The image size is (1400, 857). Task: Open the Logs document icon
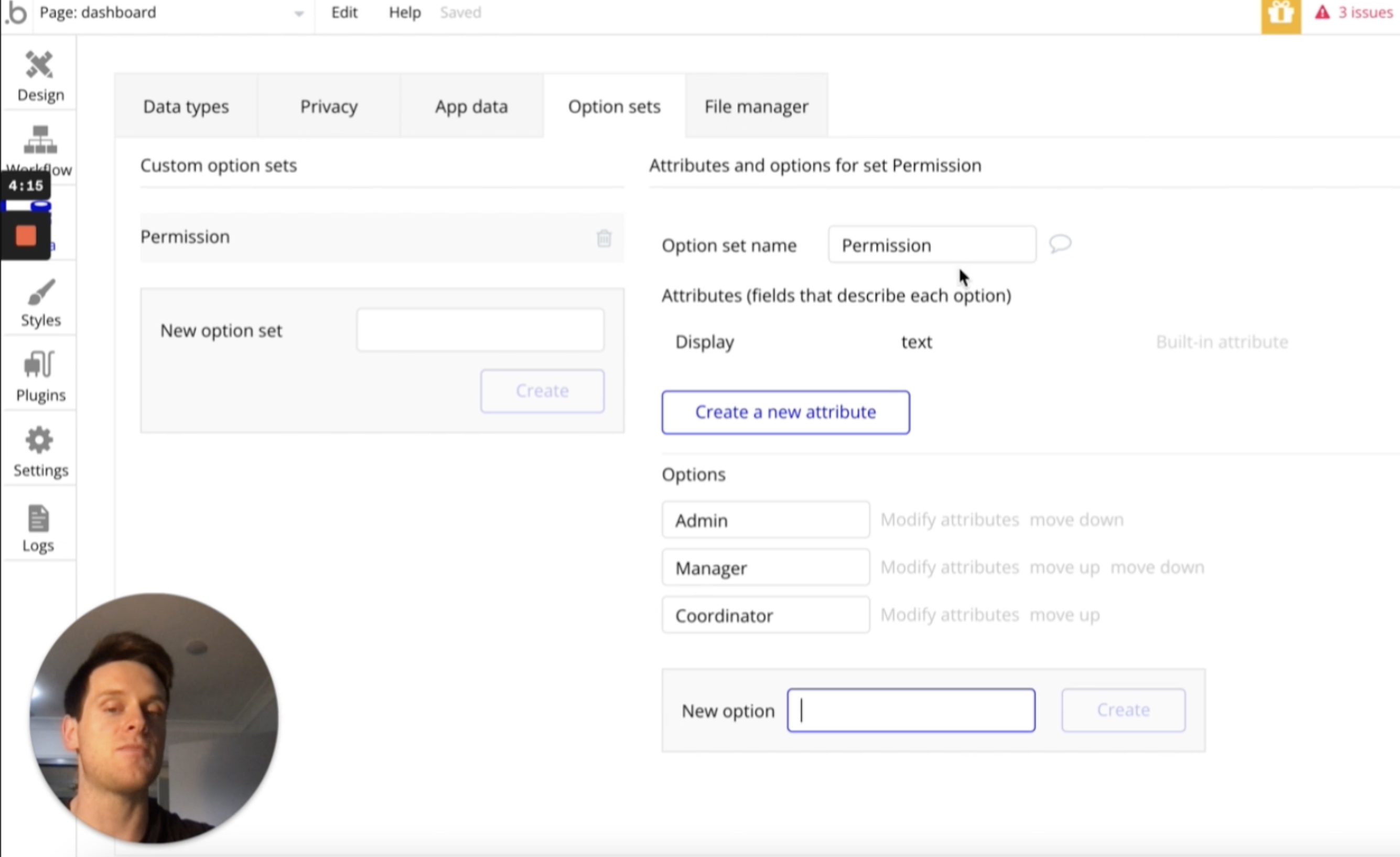(38, 518)
